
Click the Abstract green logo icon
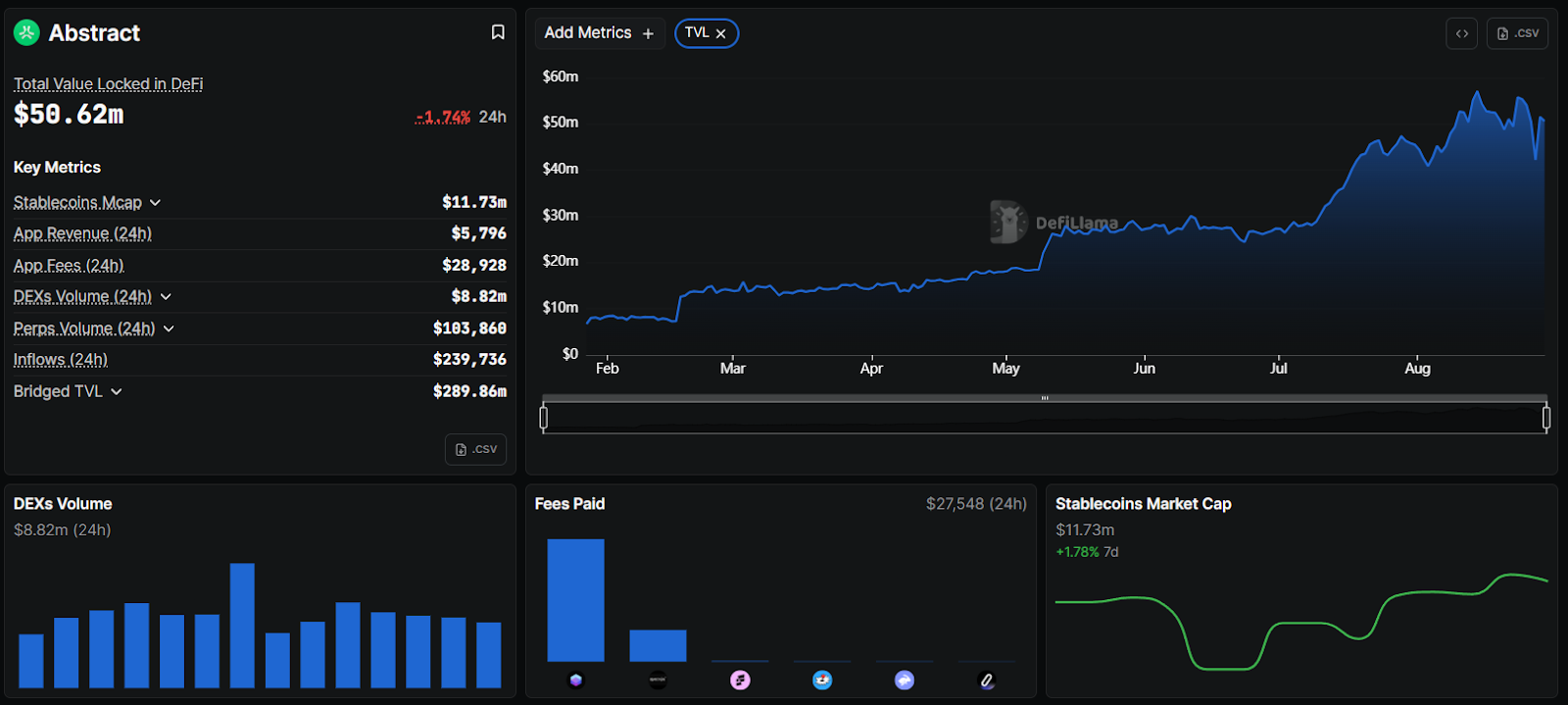[x=26, y=32]
